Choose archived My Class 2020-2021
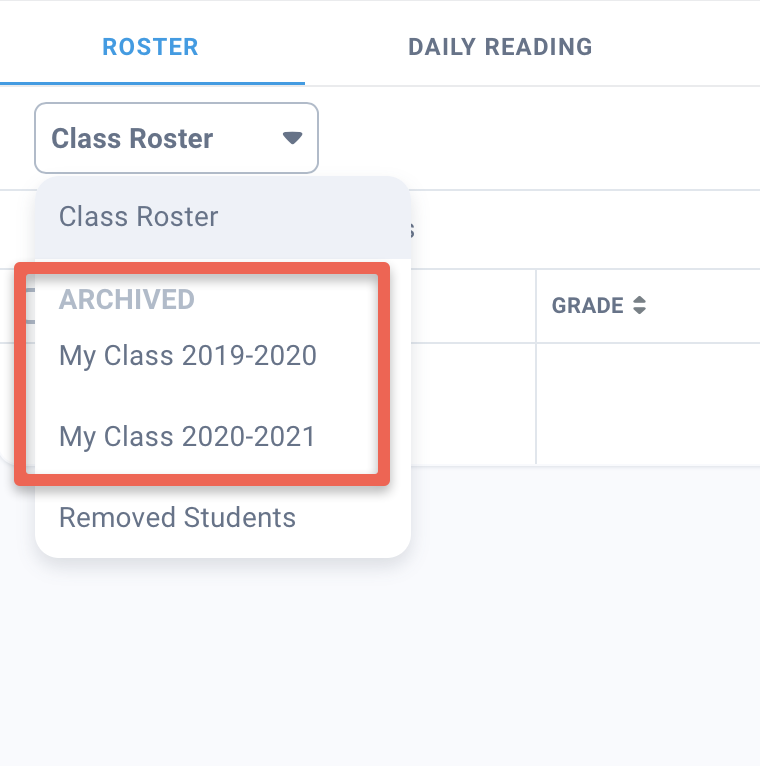 coord(187,436)
